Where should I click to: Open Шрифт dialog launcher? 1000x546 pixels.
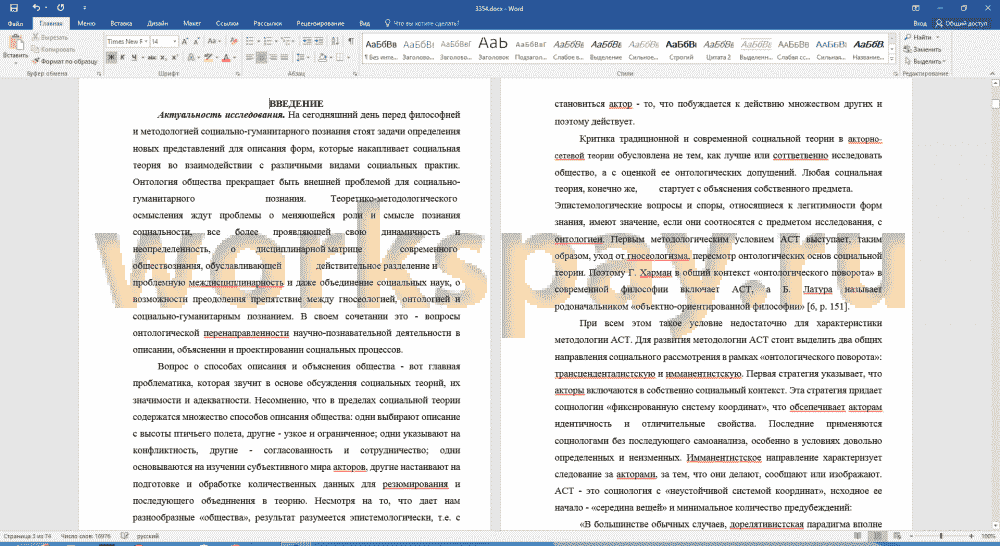tap(237, 73)
